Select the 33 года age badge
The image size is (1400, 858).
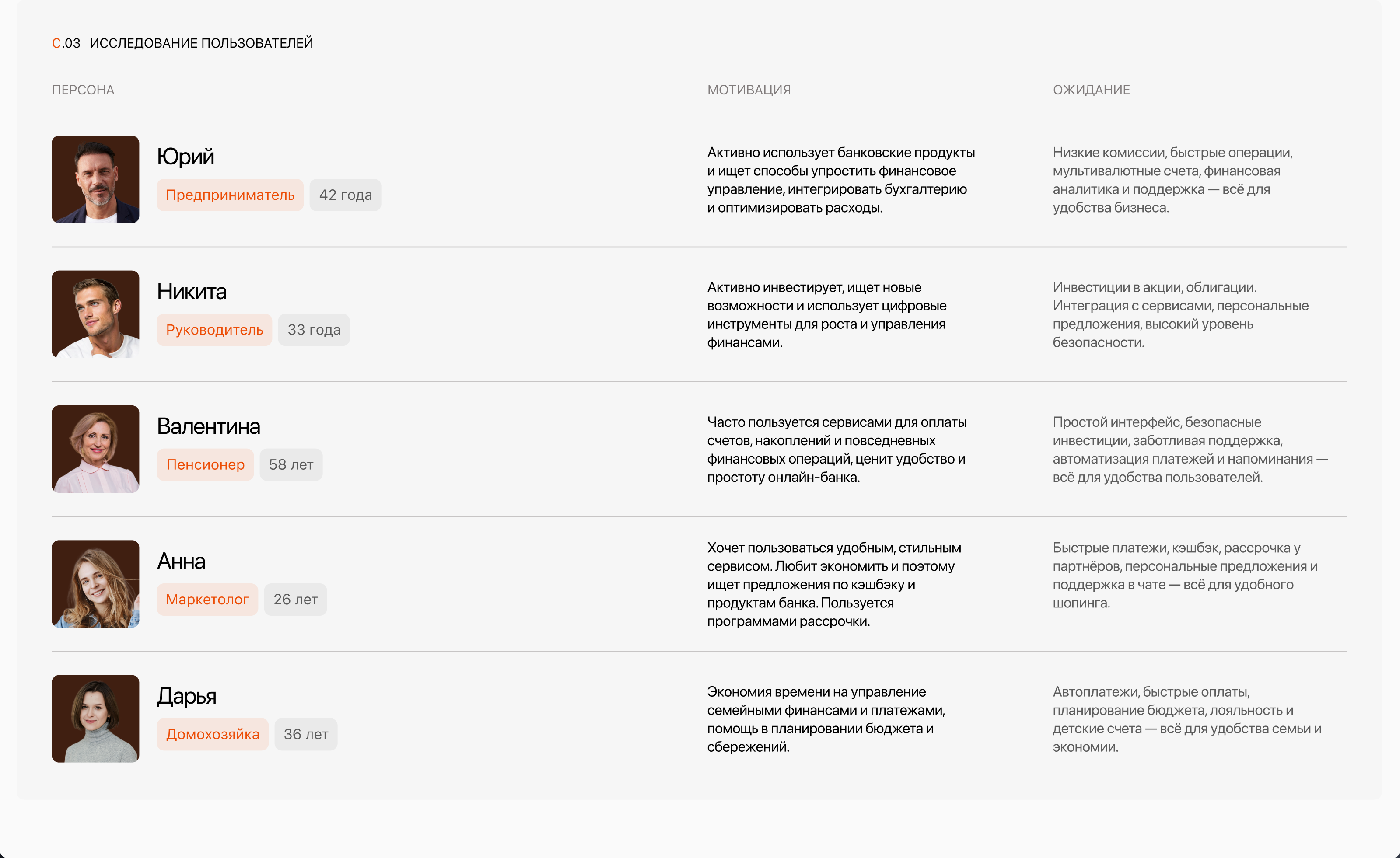314,330
